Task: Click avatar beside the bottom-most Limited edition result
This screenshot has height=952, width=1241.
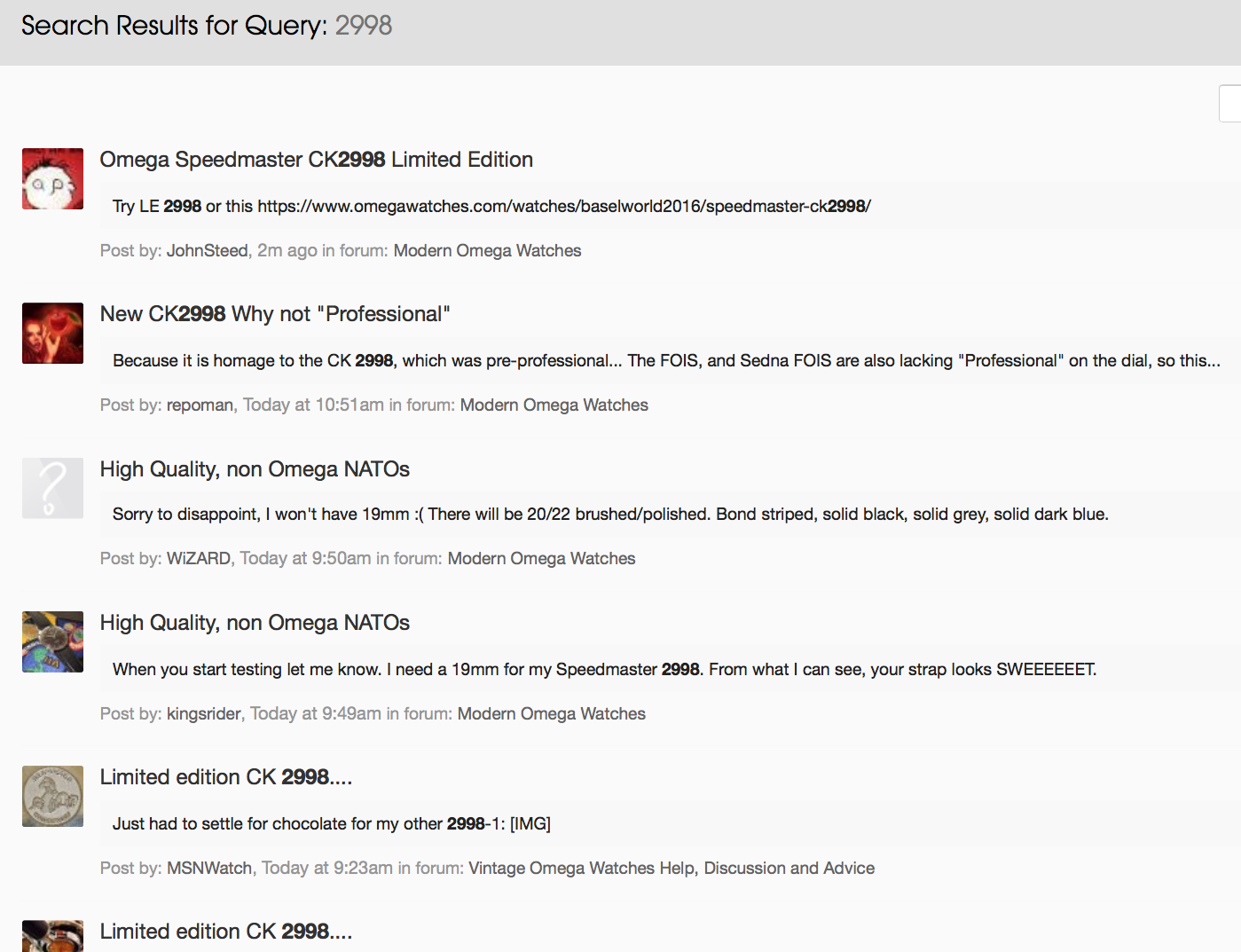Action: click(52, 936)
